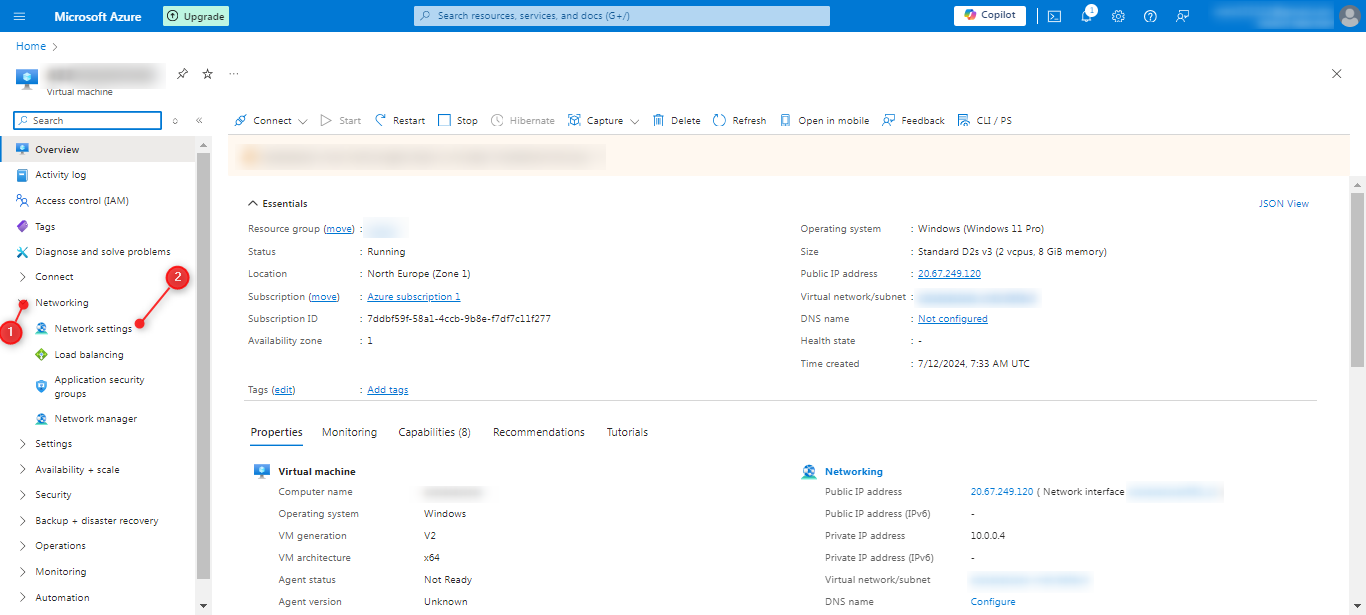Open Load balancing under Networking
Image resolution: width=1366 pixels, height=615 pixels.
click(x=89, y=355)
